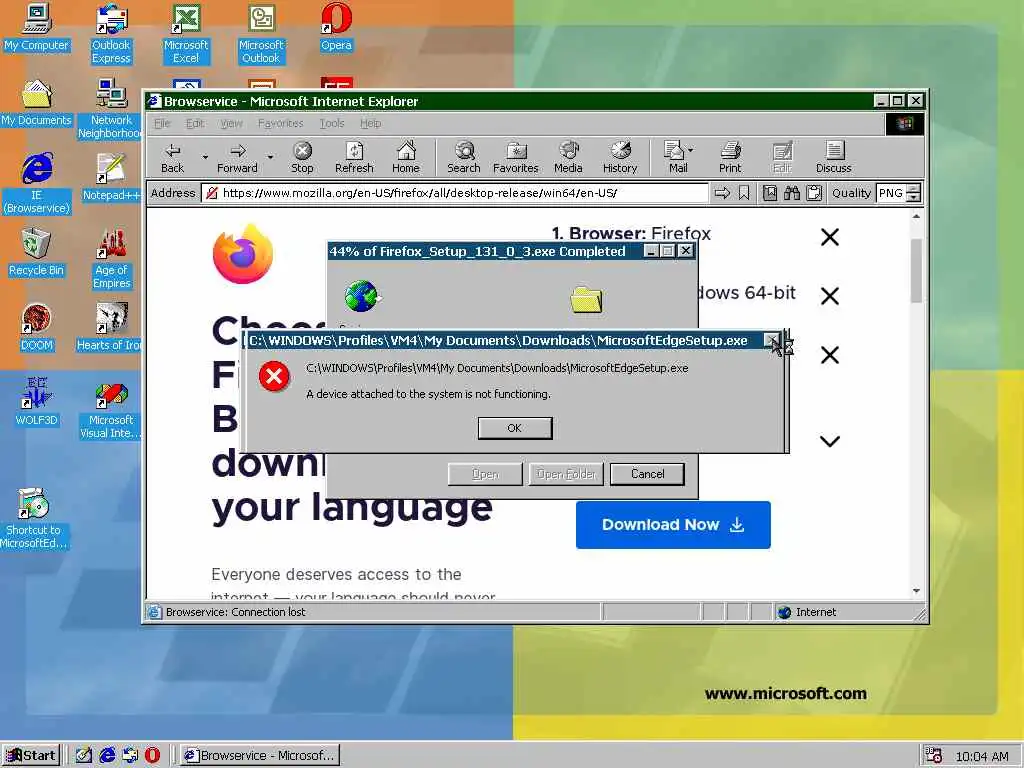The image size is (1024, 768).
Task: Launch Internet Explorer from the quick launch bar
Action: click(106, 756)
